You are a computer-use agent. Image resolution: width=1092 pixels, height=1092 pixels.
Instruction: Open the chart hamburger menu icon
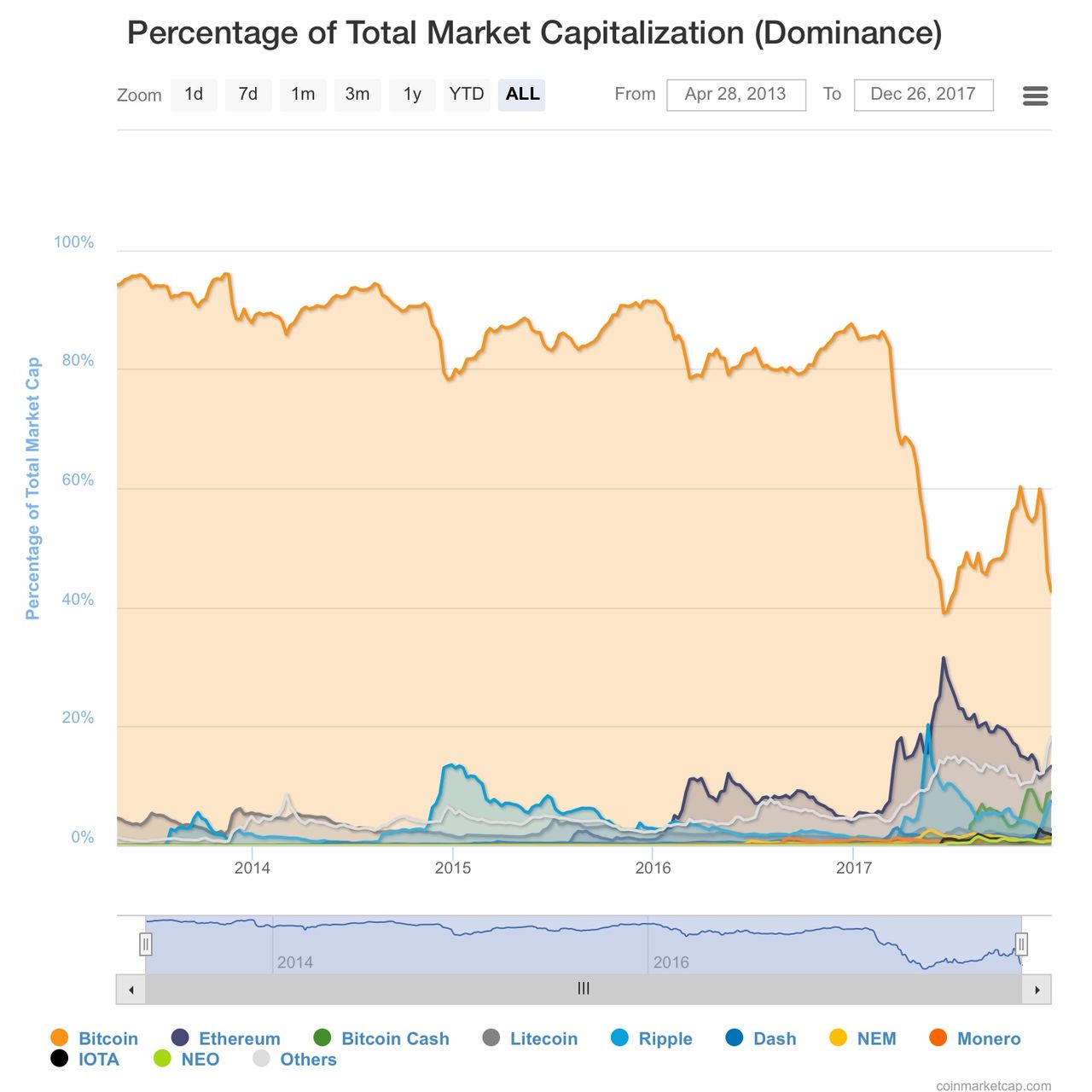(x=1035, y=96)
